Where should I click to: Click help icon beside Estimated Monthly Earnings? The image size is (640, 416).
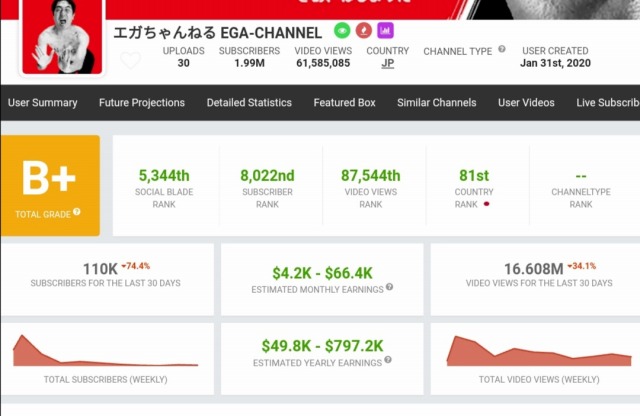point(389,287)
